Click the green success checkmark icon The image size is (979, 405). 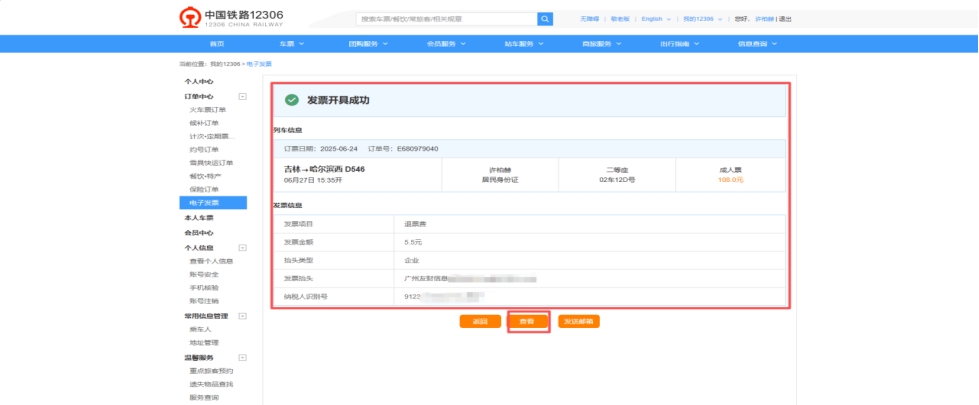(x=292, y=100)
